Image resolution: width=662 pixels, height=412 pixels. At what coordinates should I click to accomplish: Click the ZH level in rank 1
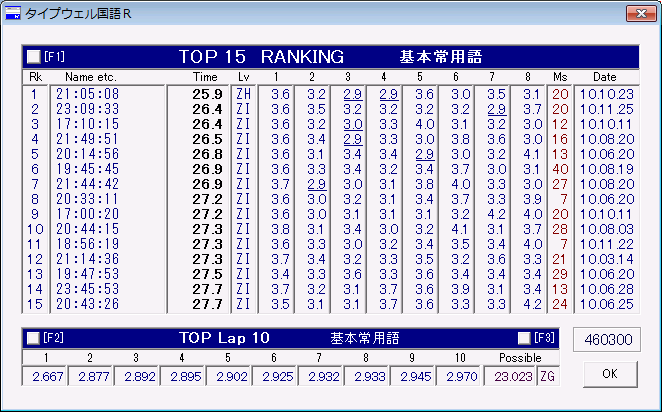coord(244,94)
